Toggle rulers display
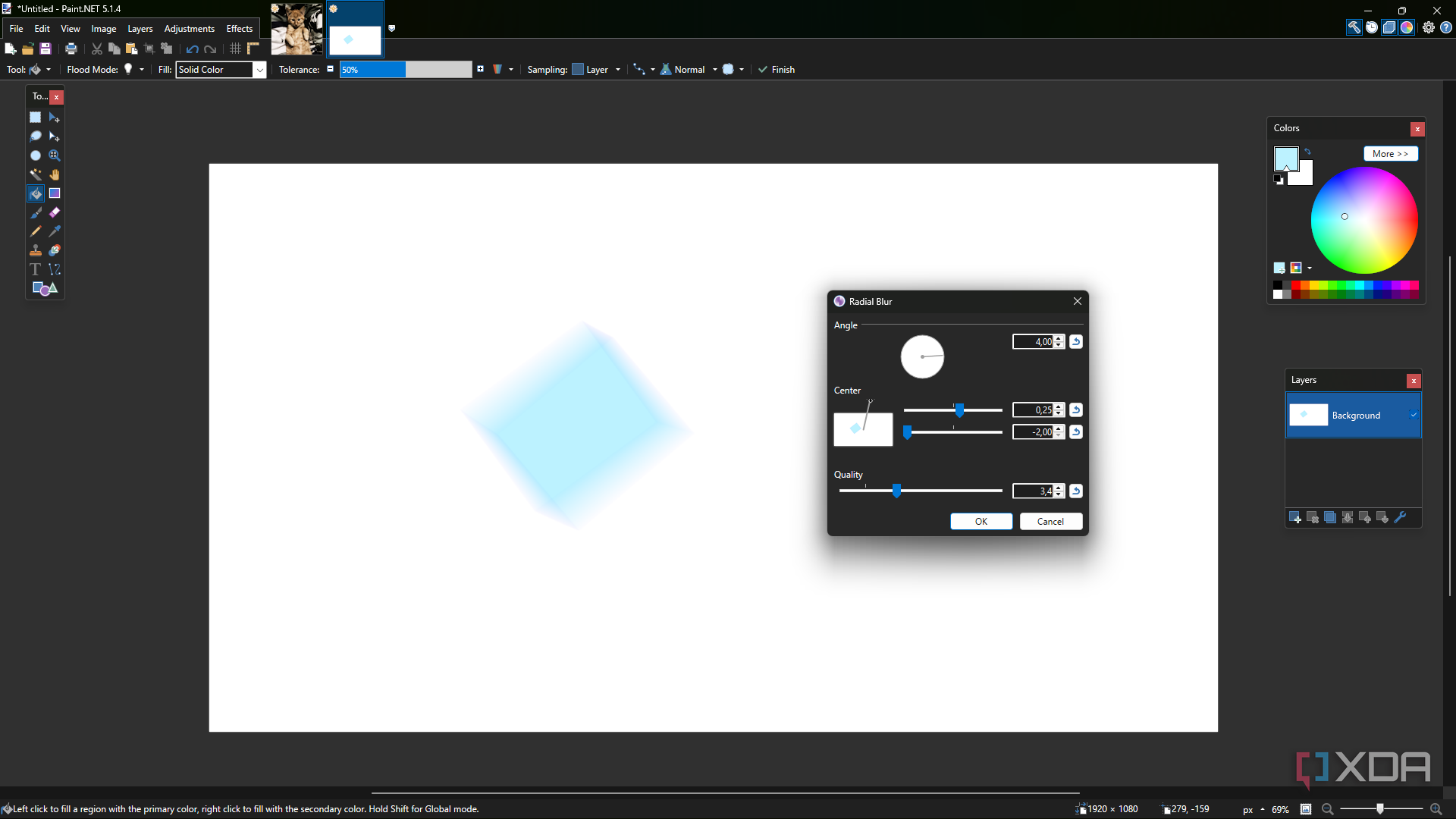 click(253, 49)
